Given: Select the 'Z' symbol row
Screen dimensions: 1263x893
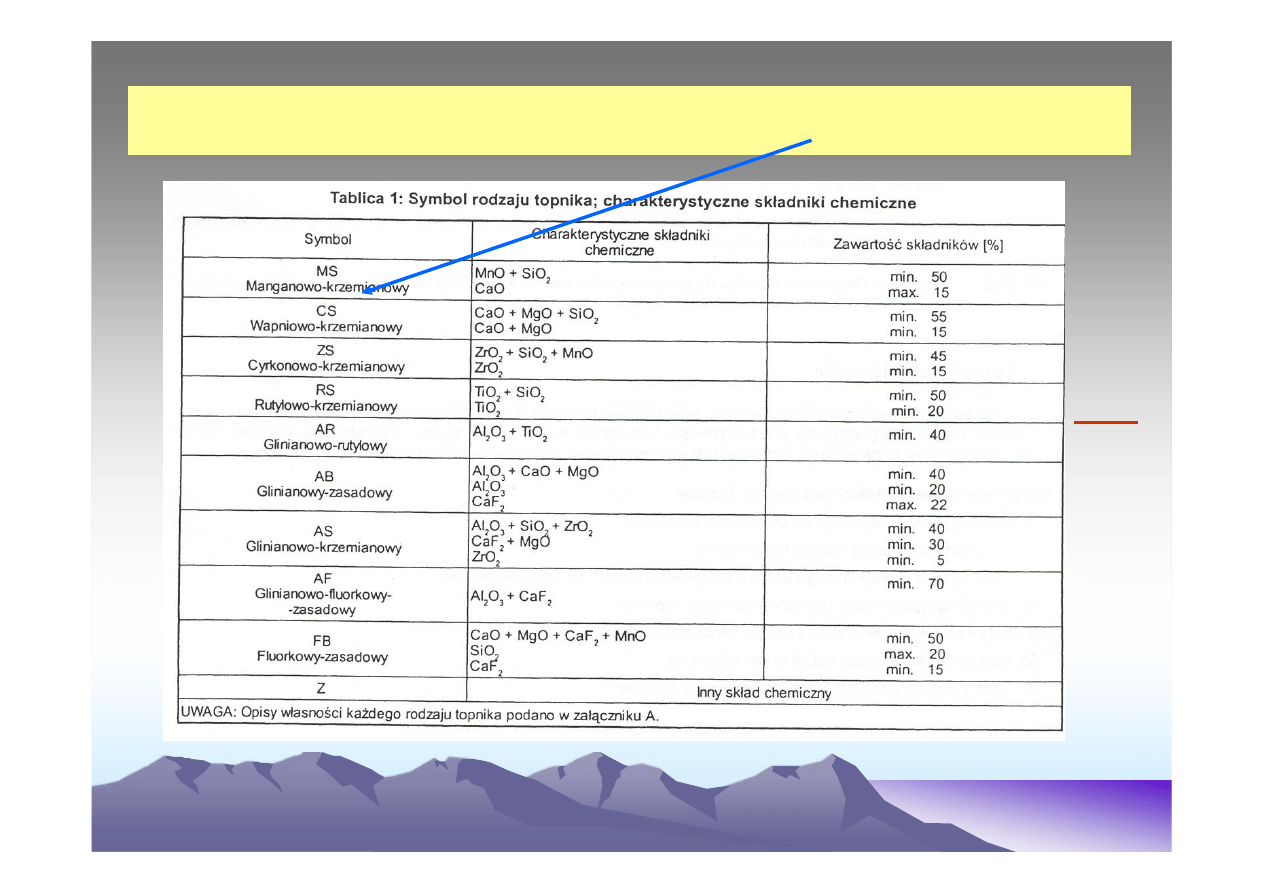Looking at the screenshot, I should coord(324,688).
